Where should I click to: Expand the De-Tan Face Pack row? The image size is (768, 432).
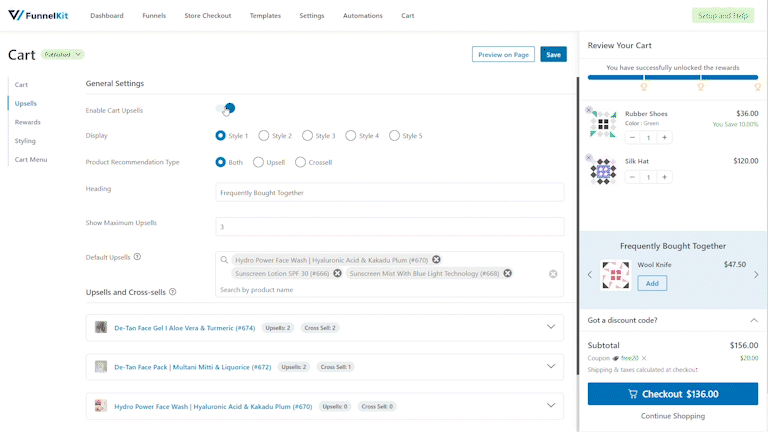tap(551, 366)
